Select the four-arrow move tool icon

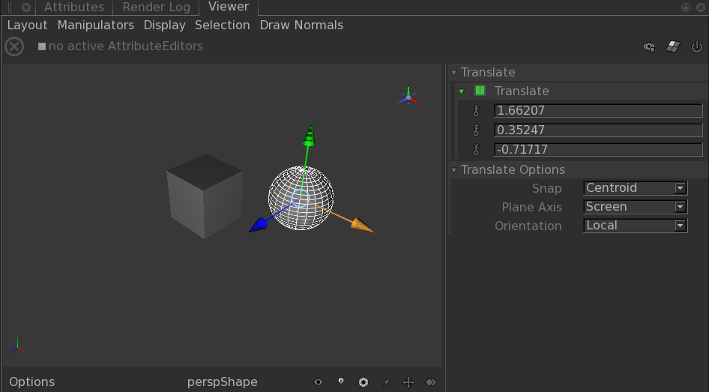click(408, 382)
